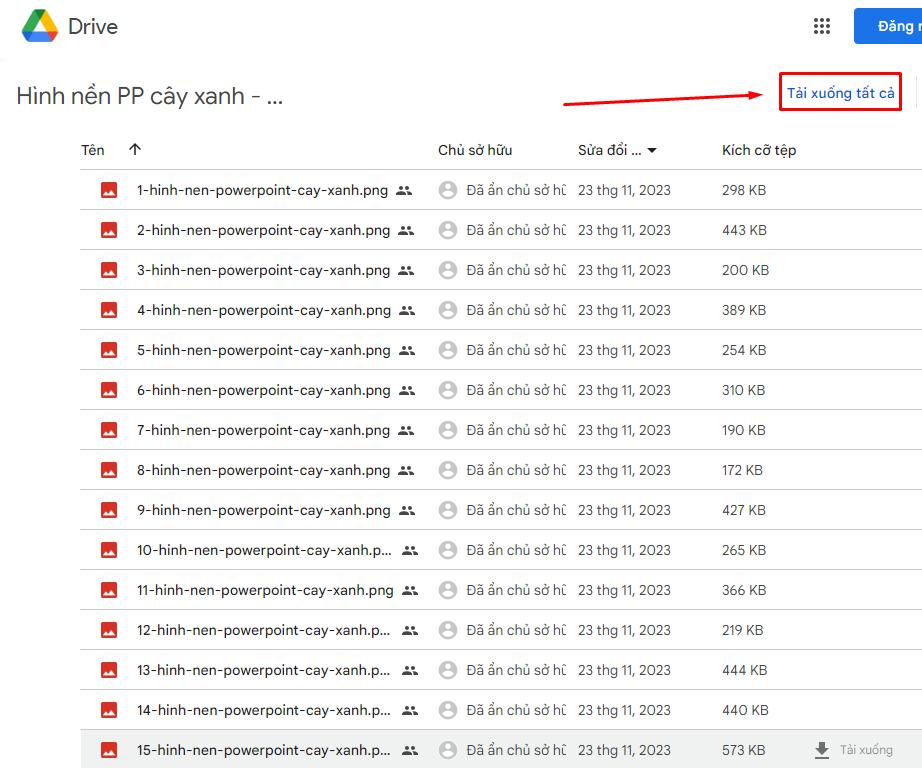Image resolution: width=922 pixels, height=768 pixels.
Task: Open the folder title Hình nền PP cây xanh
Action: pyautogui.click(x=148, y=96)
